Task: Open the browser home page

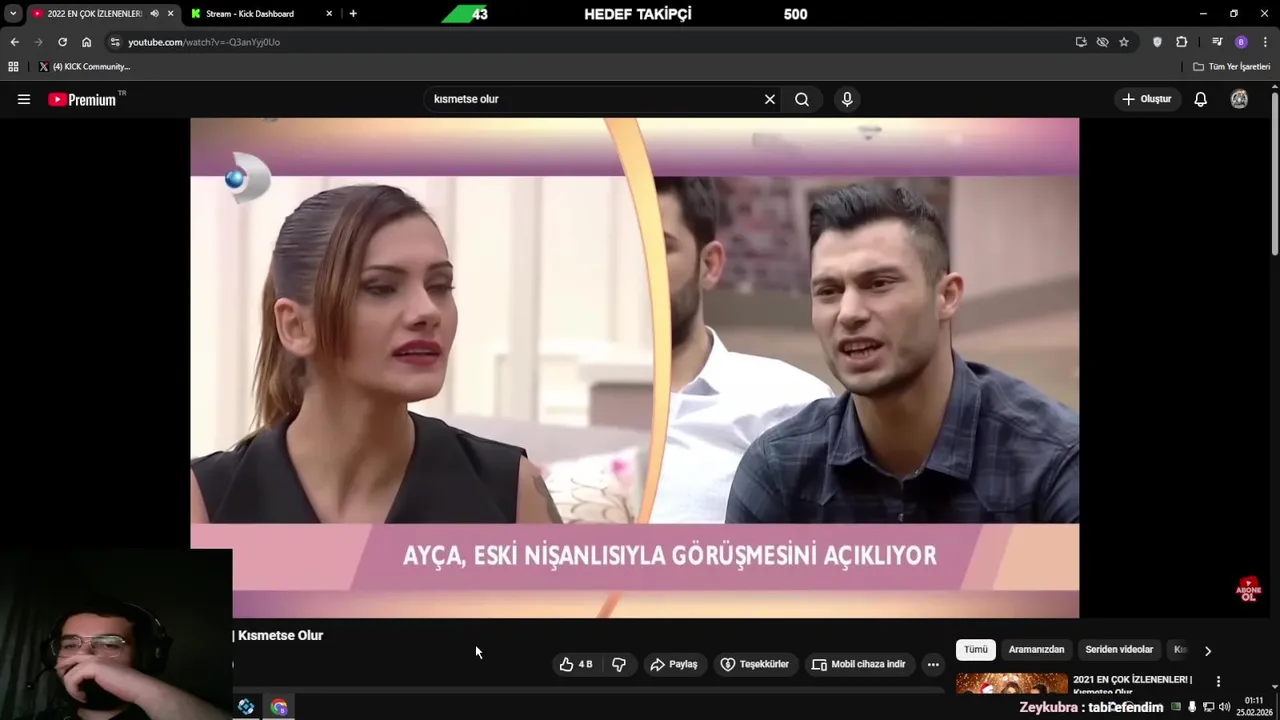Action: [86, 42]
